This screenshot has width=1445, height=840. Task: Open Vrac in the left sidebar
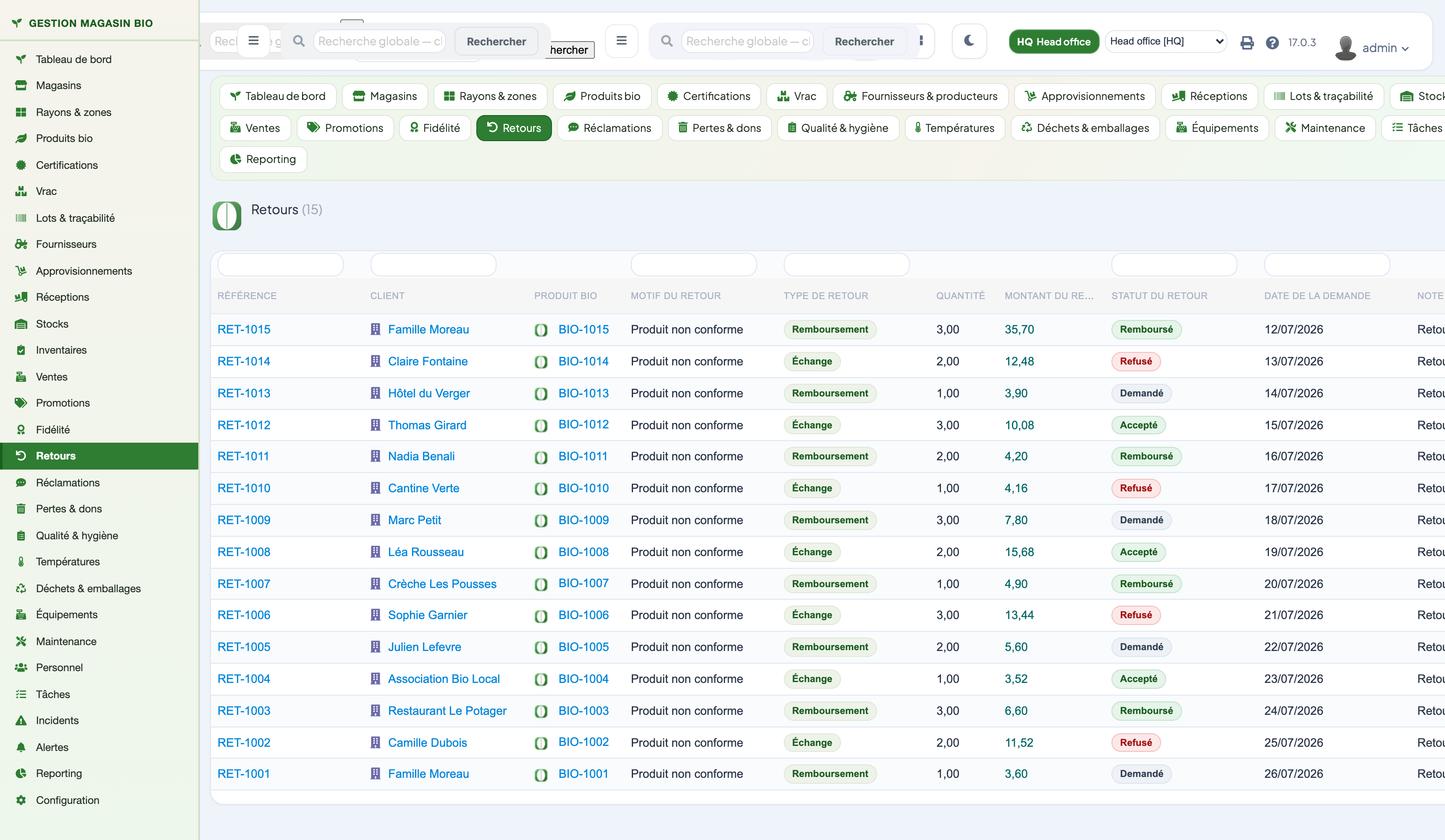click(x=99, y=191)
